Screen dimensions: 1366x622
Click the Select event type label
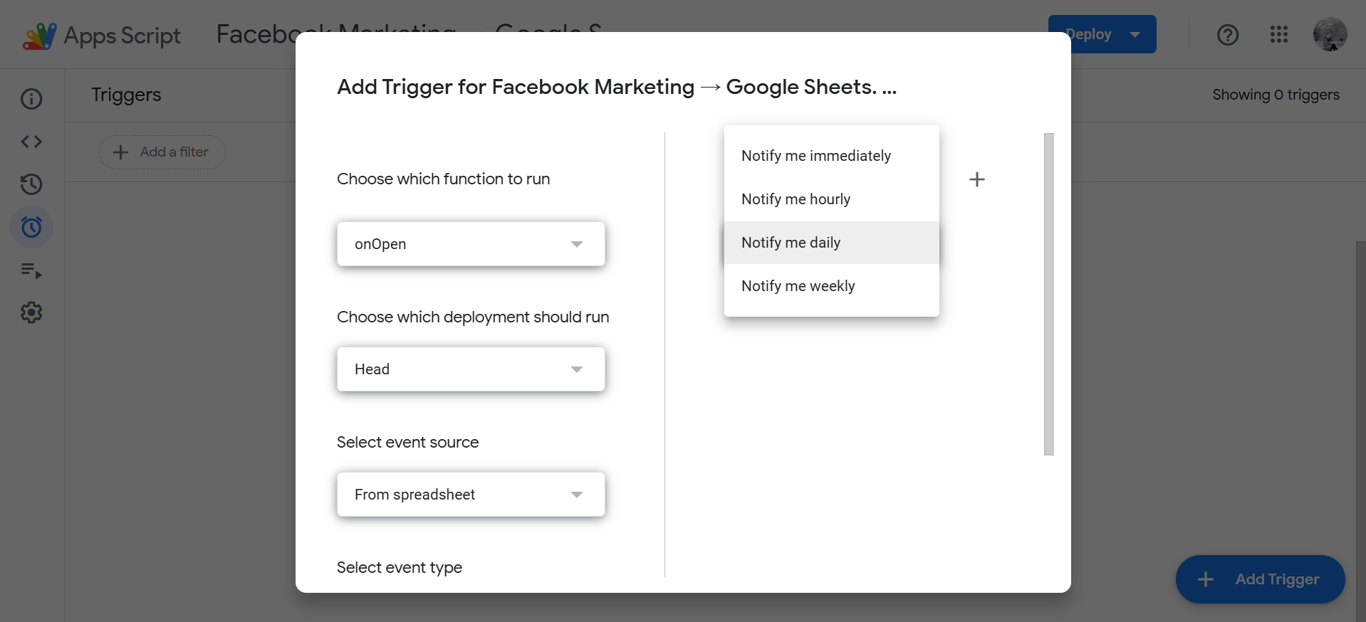point(400,568)
